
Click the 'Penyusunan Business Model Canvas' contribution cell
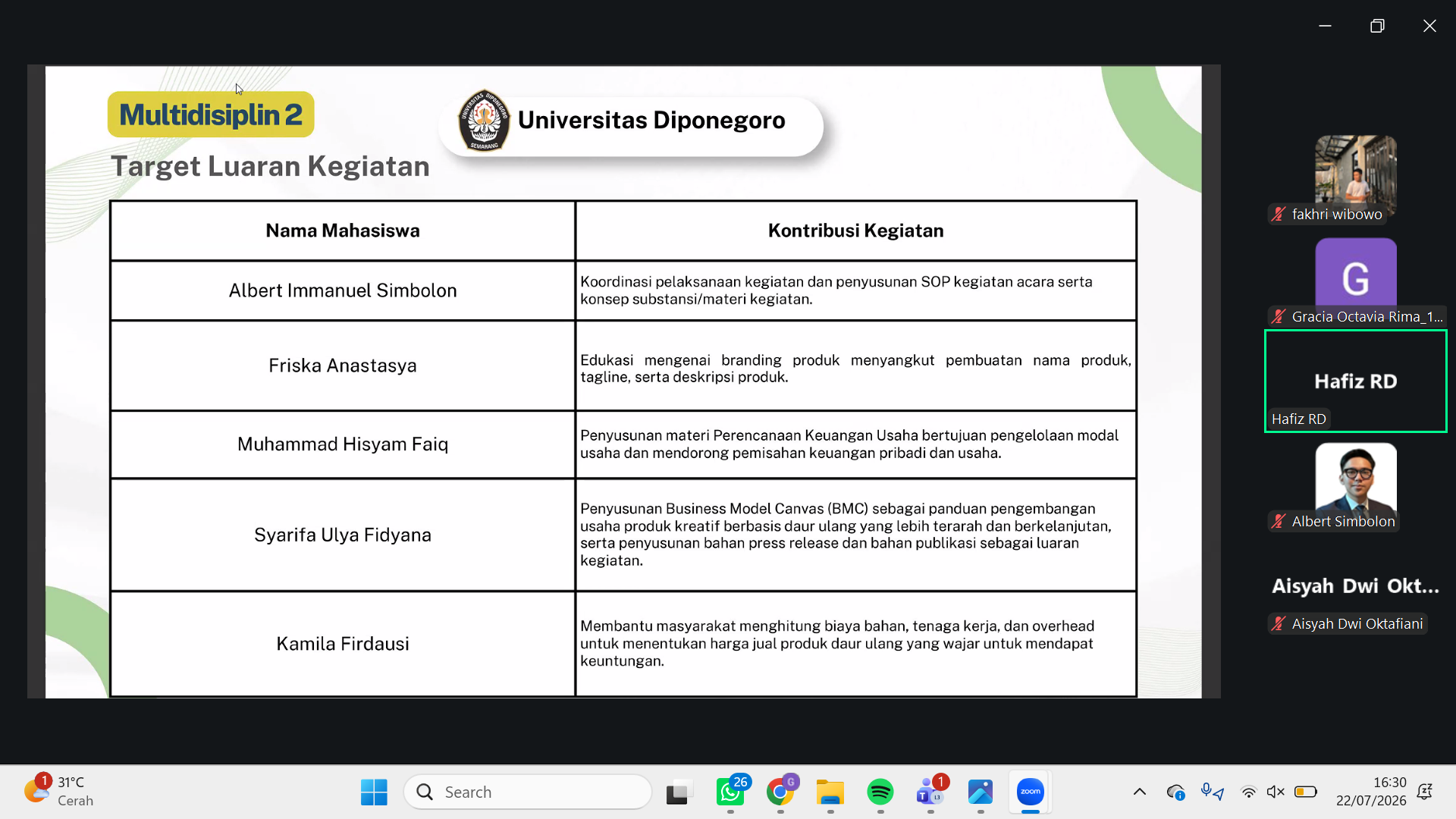coord(856,535)
